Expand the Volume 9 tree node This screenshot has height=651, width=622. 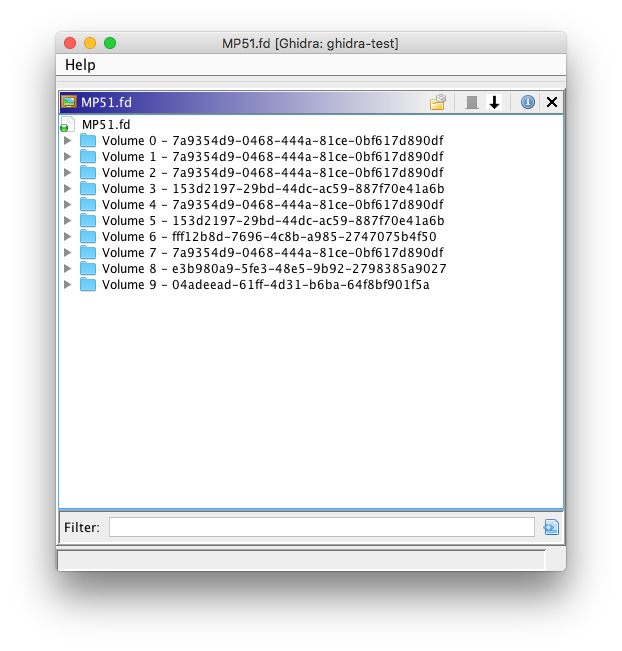pos(68,284)
